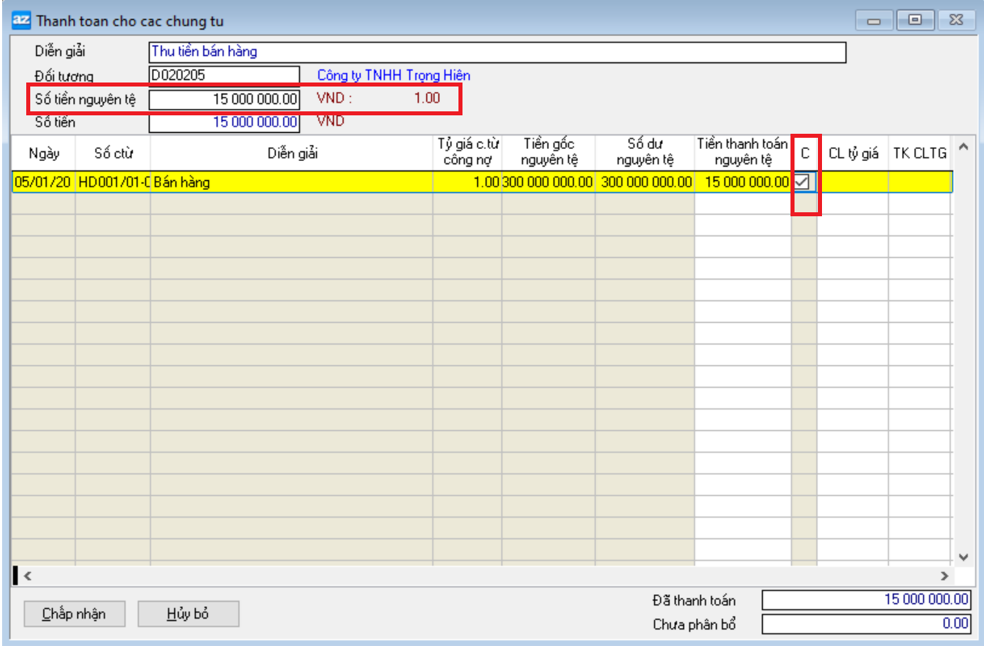The image size is (984, 646).
Task: Click the Đã thanh toán total field
Action: pyautogui.click(x=866, y=600)
